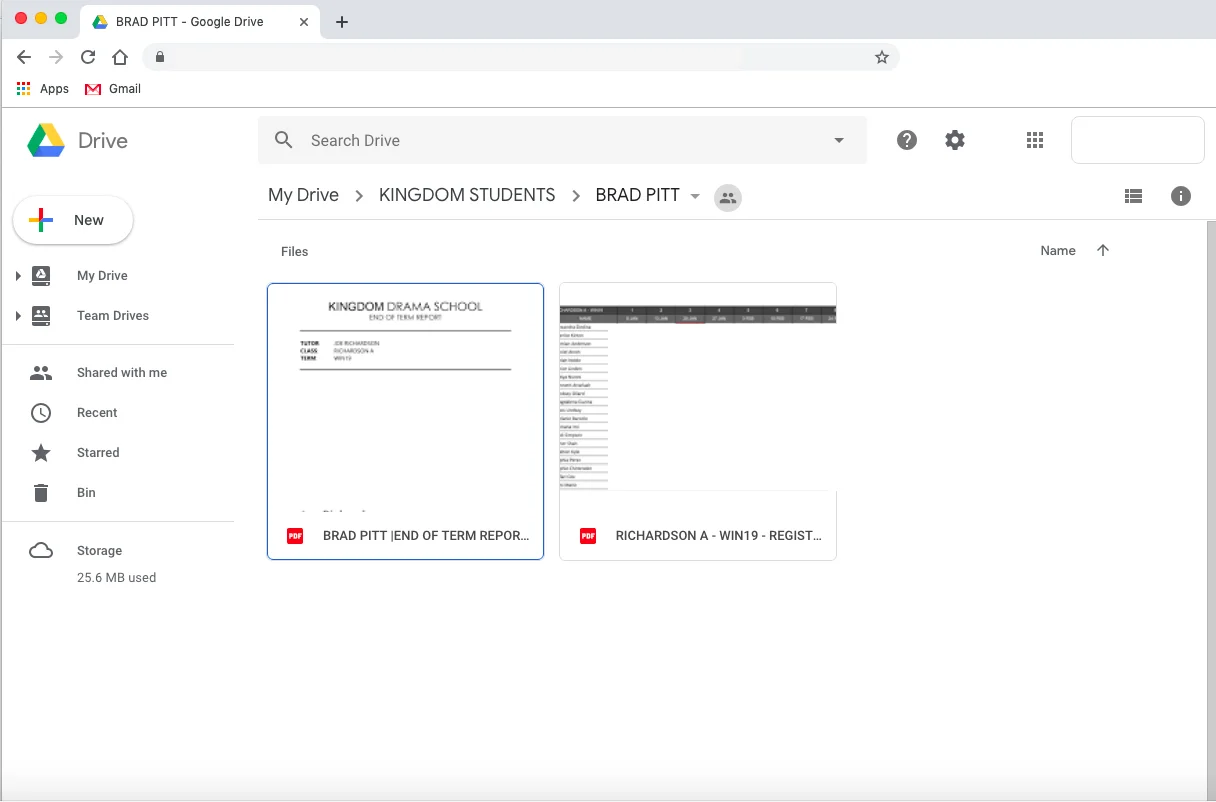The width and height of the screenshot is (1216, 802).
Task: Click account profile box
Action: coord(1138,140)
